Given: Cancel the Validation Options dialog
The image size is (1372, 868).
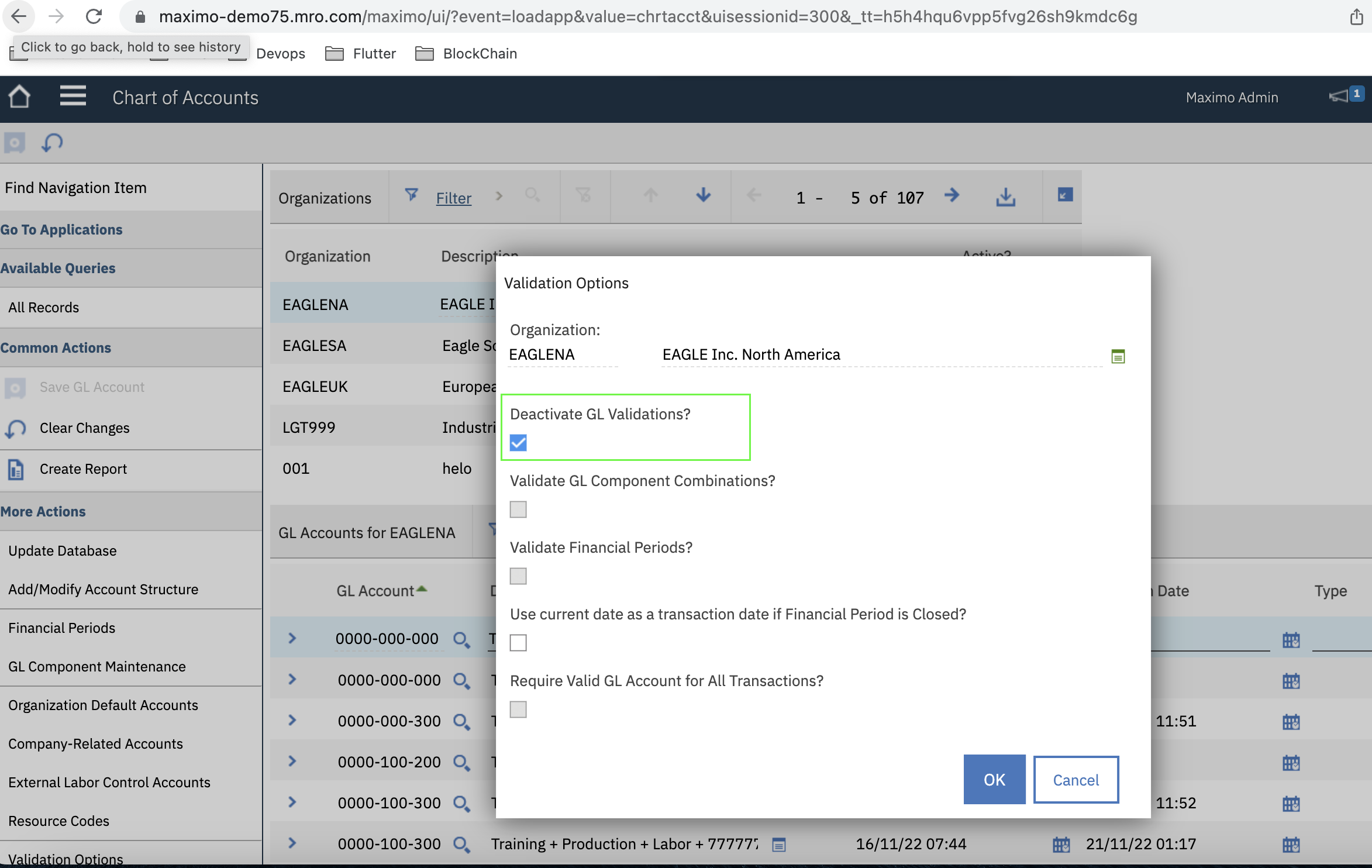Looking at the screenshot, I should 1075,780.
